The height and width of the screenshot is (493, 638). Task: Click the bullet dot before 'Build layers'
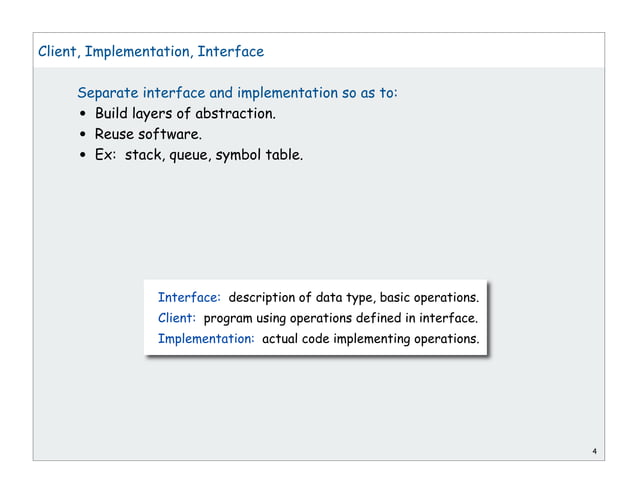click(83, 114)
